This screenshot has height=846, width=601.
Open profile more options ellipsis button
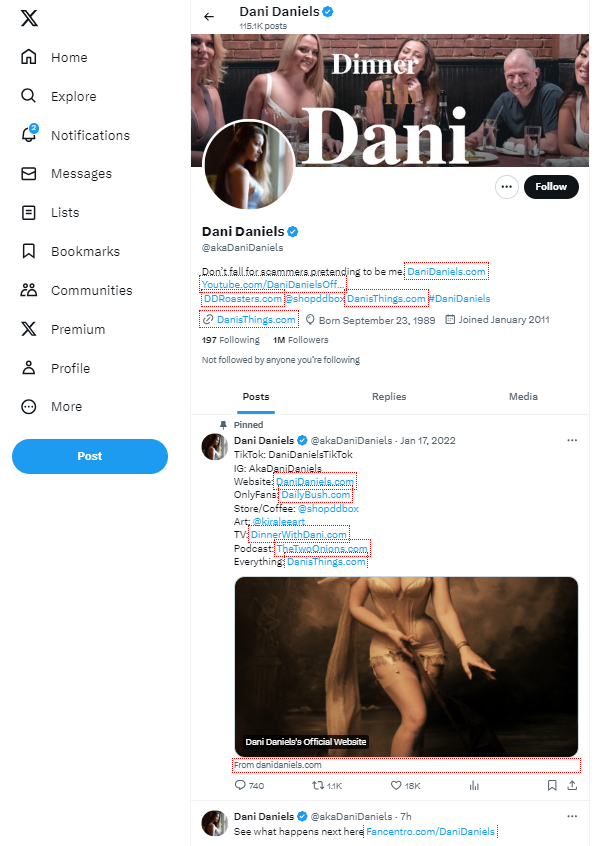[507, 187]
